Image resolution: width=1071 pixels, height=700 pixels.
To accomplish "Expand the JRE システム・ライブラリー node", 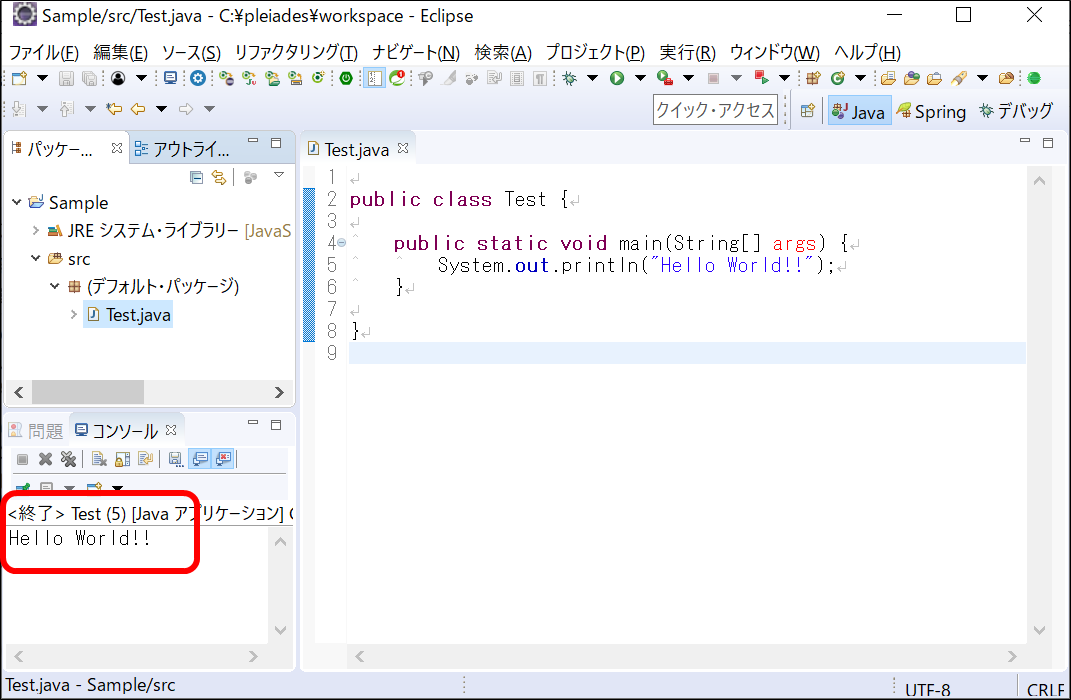I will (x=36, y=231).
